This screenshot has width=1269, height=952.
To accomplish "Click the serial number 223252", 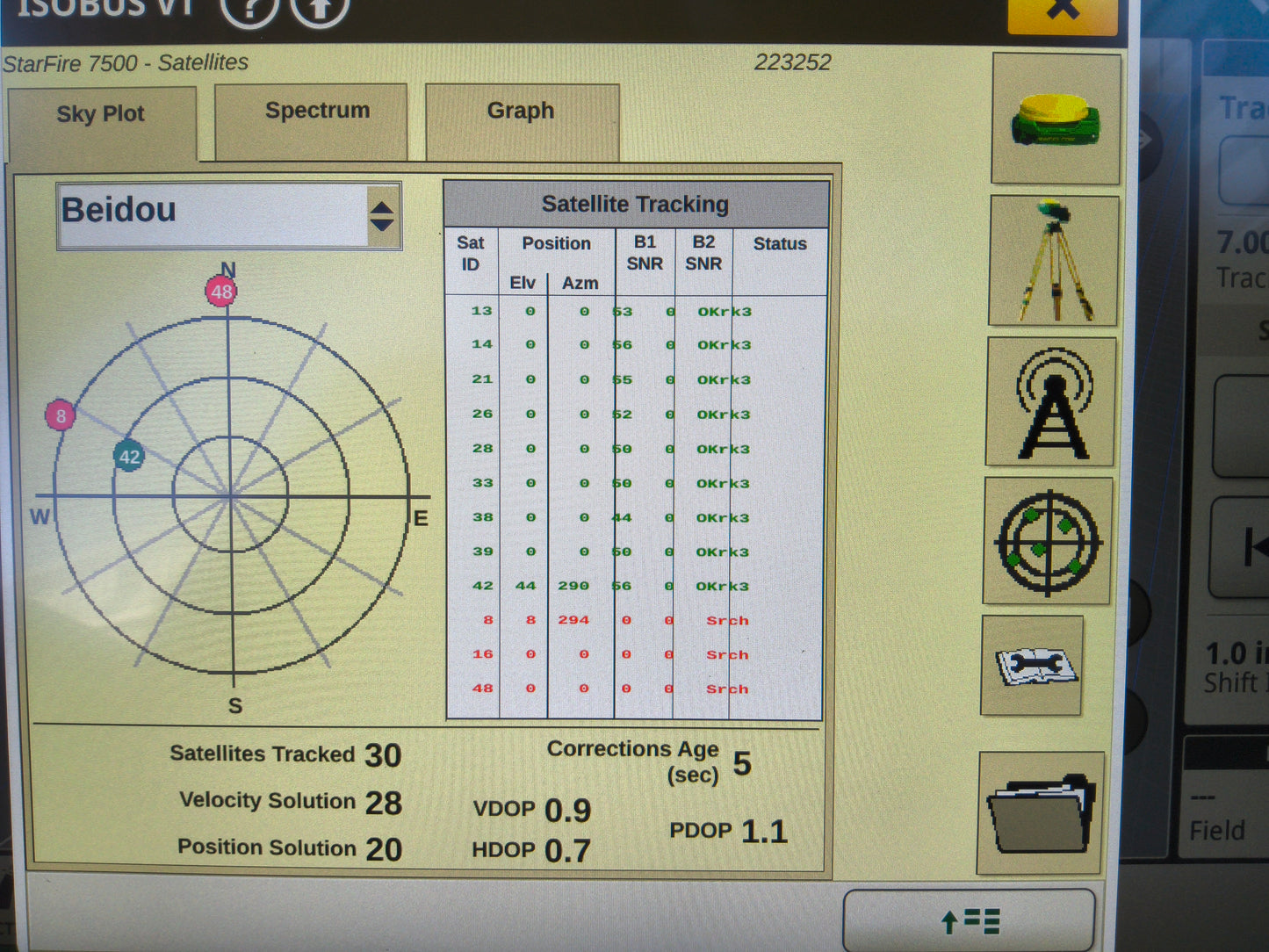I will point(792,62).
